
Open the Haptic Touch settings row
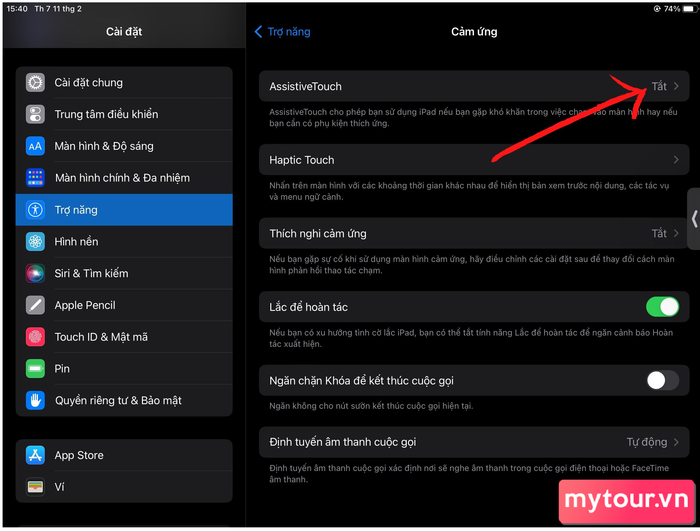click(474, 160)
